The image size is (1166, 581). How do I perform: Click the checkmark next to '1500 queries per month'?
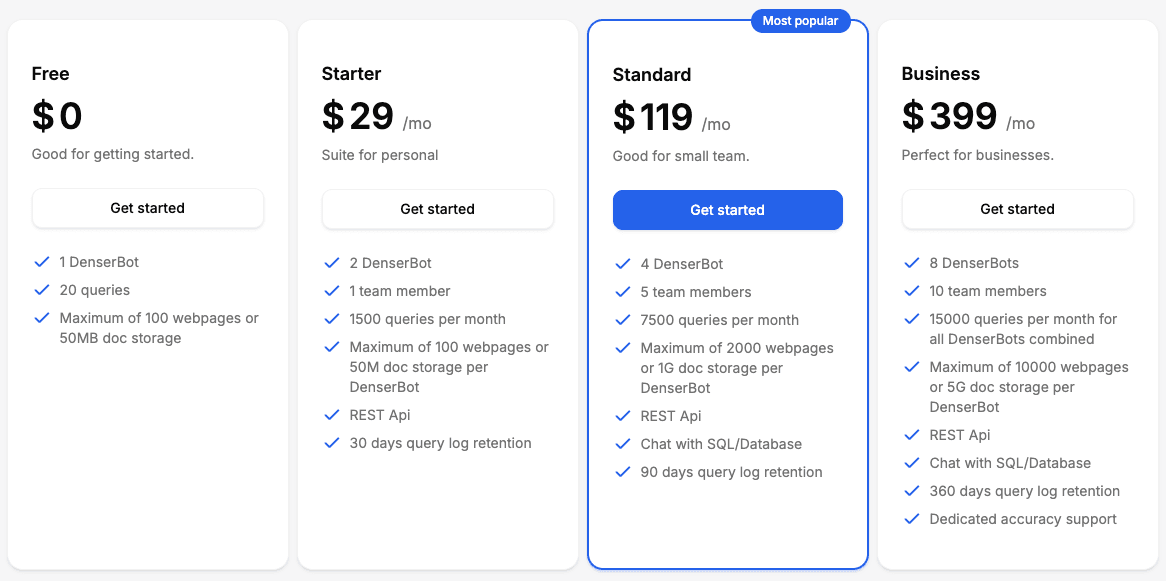[x=332, y=319]
